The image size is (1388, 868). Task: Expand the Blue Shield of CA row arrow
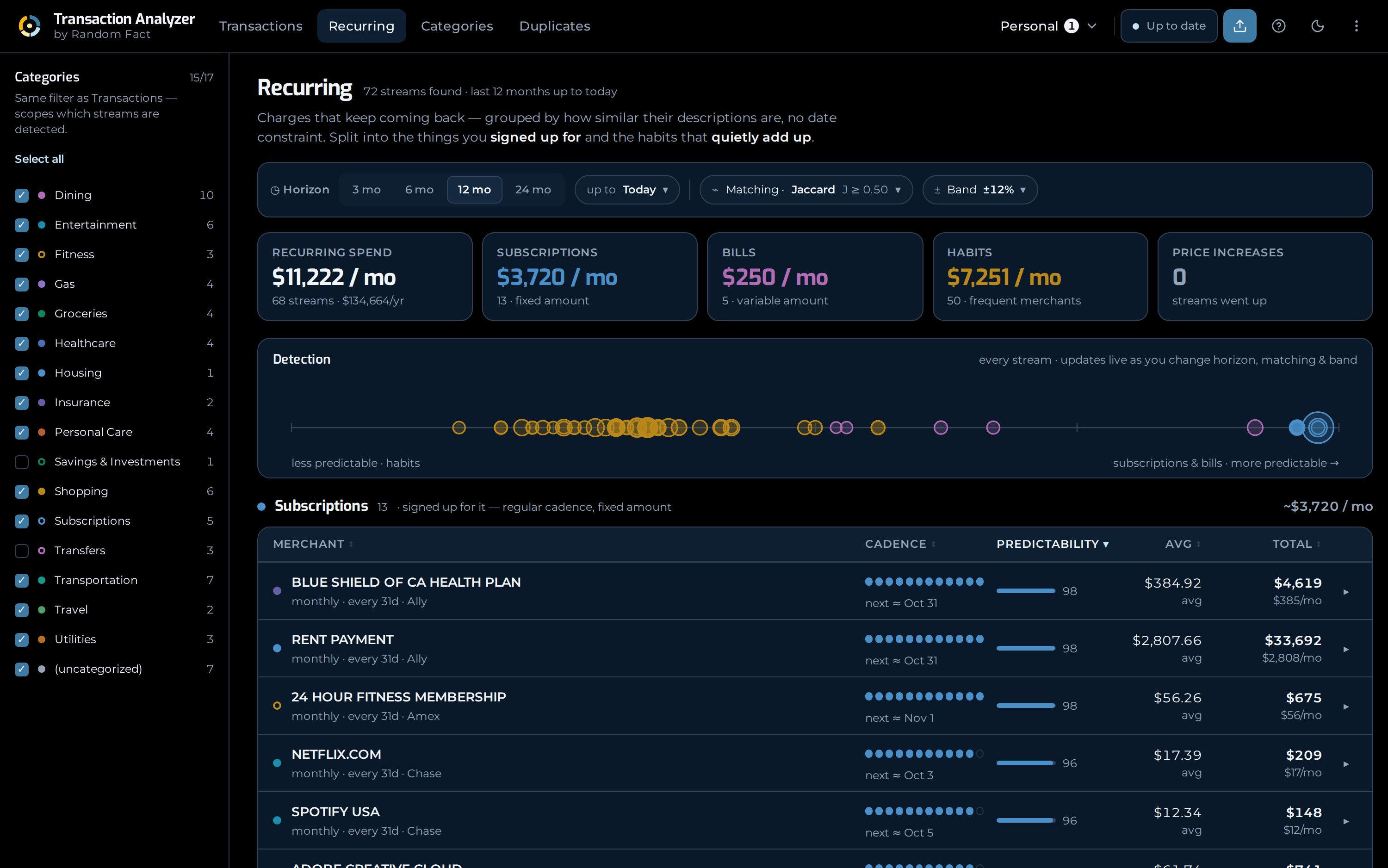1346,591
